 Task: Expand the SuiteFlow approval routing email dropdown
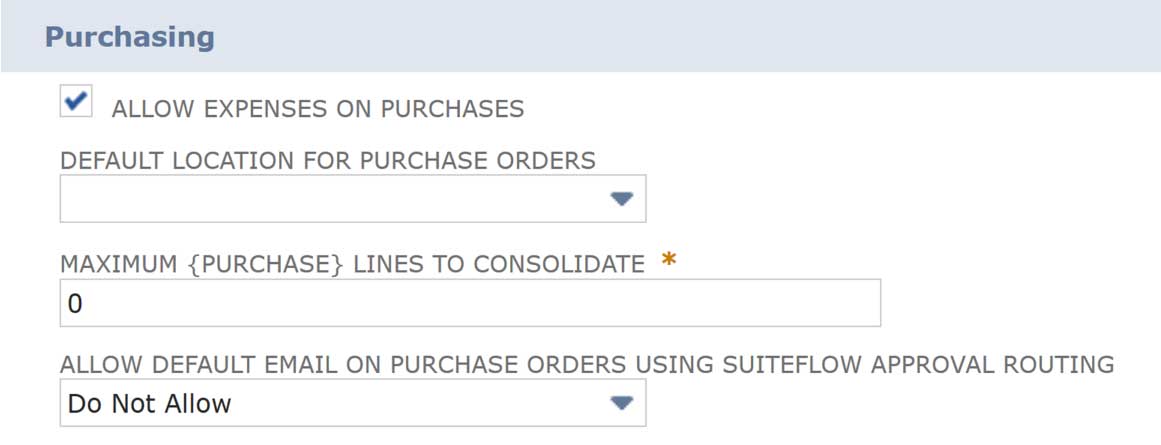352,403
